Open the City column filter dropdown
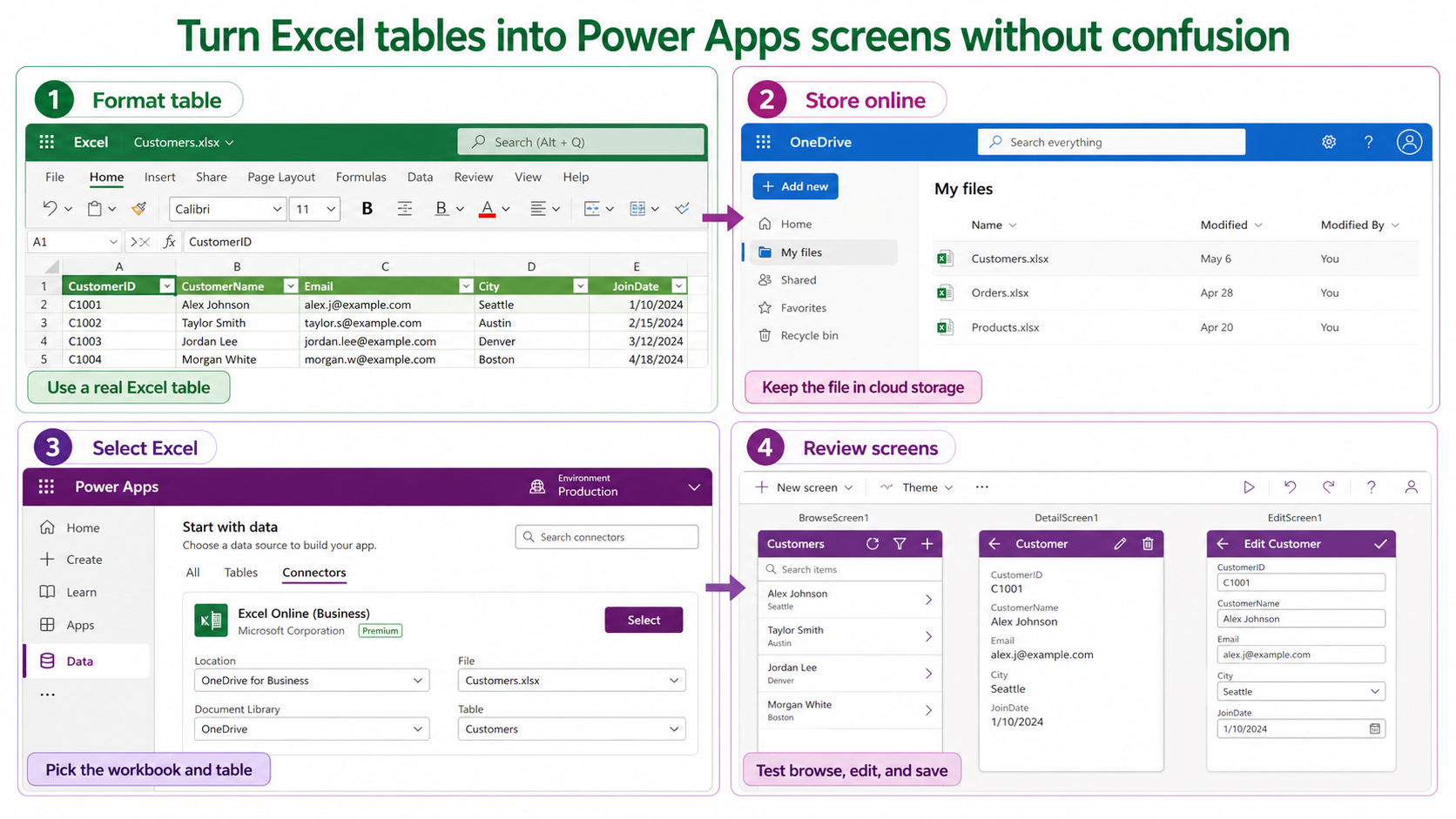This screenshot has height=819, width=1456. [580, 286]
